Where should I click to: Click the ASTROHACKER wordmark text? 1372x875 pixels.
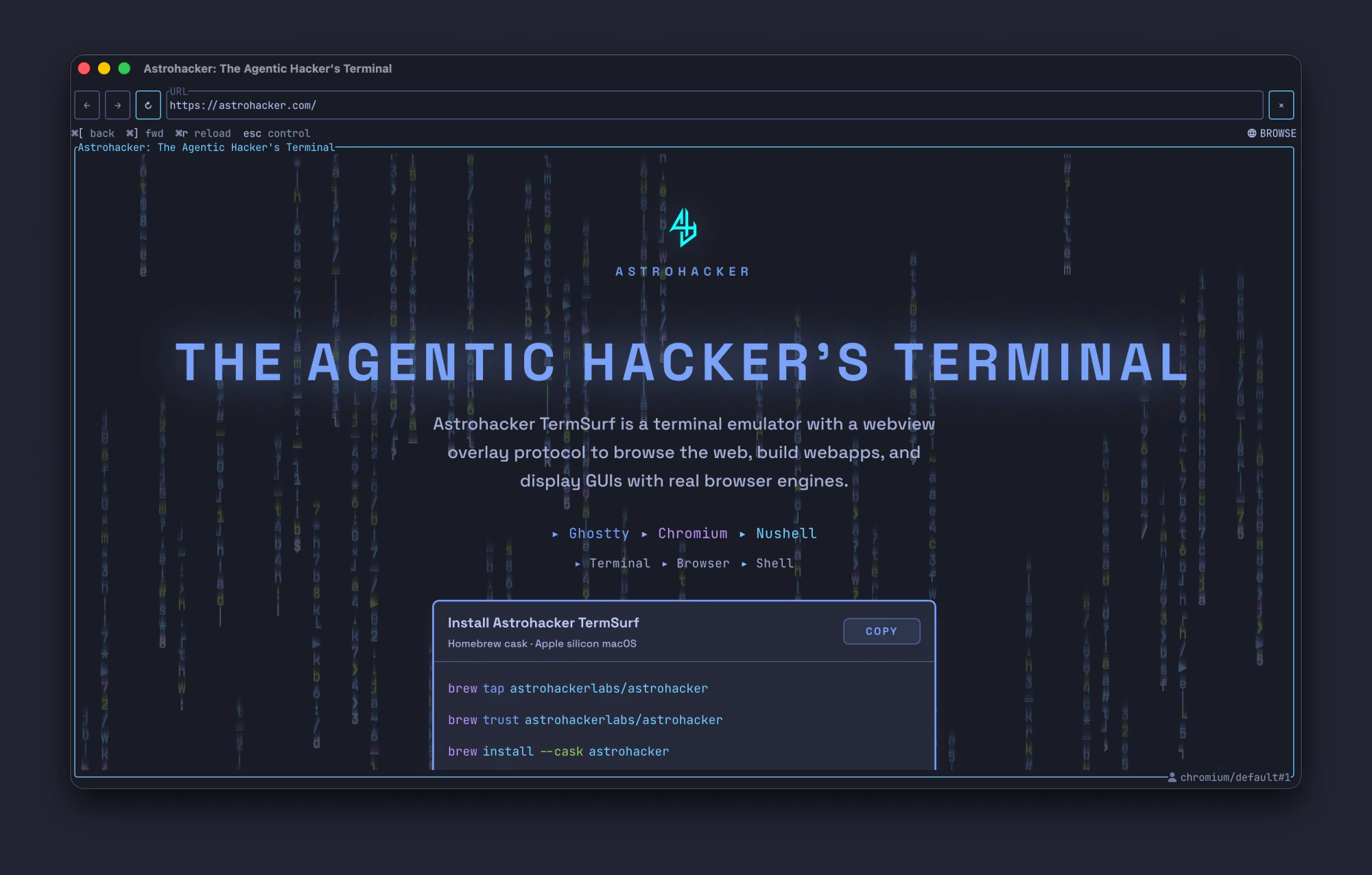(x=683, y=272)
